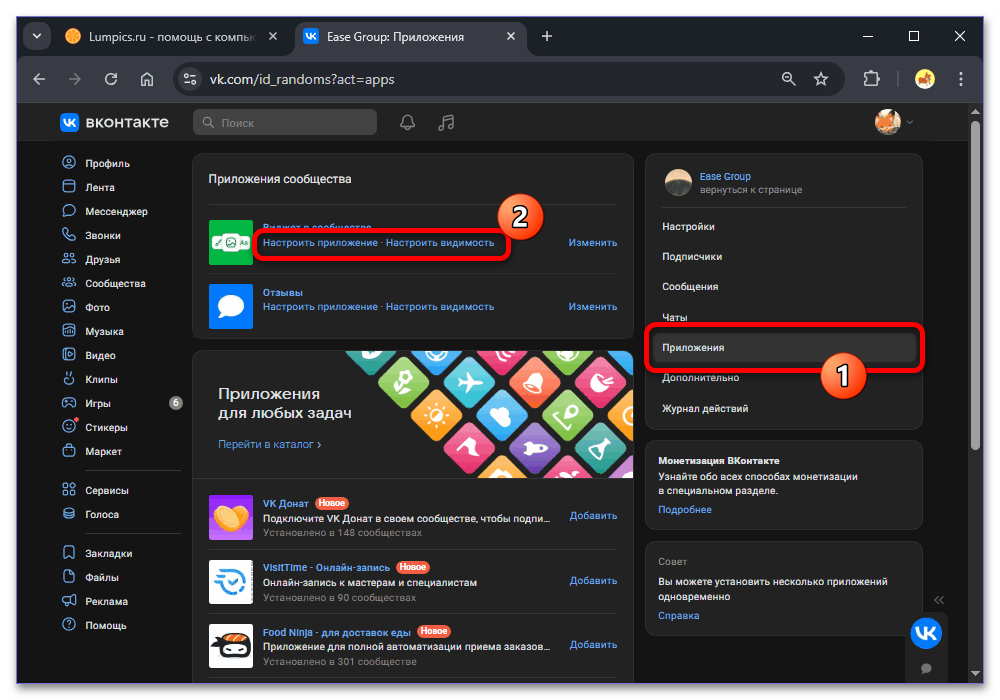Click Настроить приложение for the widget app

click(320, 242)
